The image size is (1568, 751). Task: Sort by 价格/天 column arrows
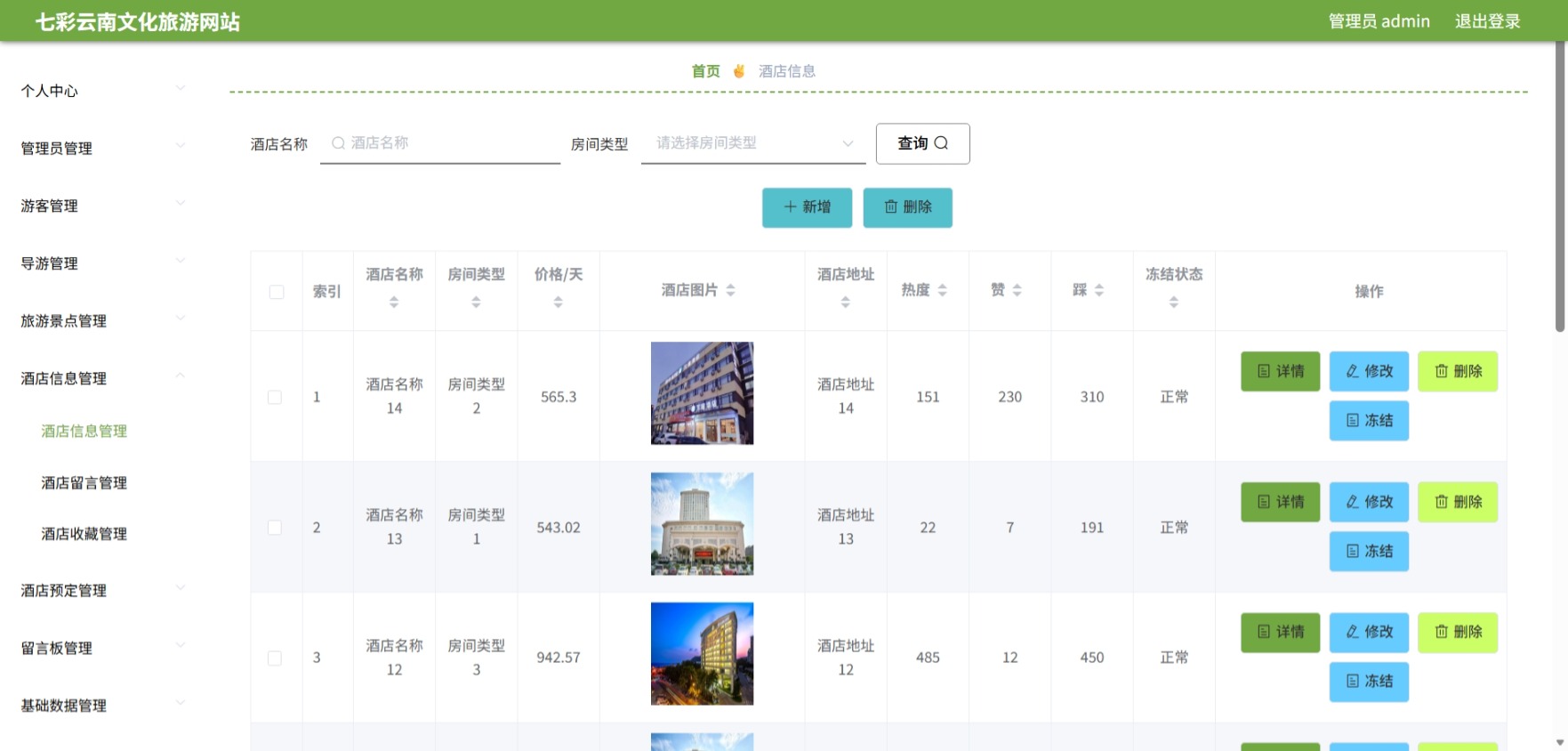558,303
